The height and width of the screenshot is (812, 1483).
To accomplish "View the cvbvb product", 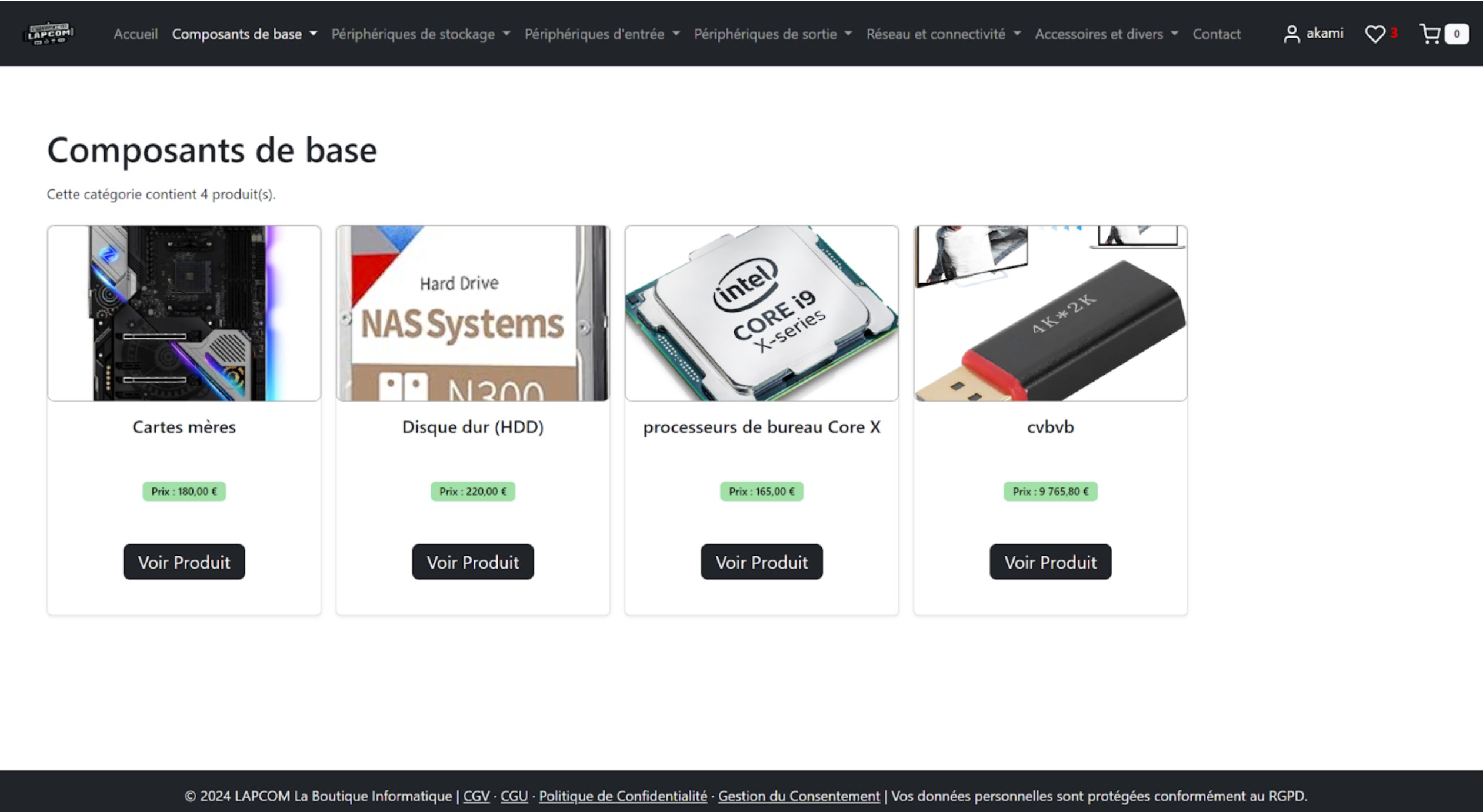I will tap(1050, 562).
